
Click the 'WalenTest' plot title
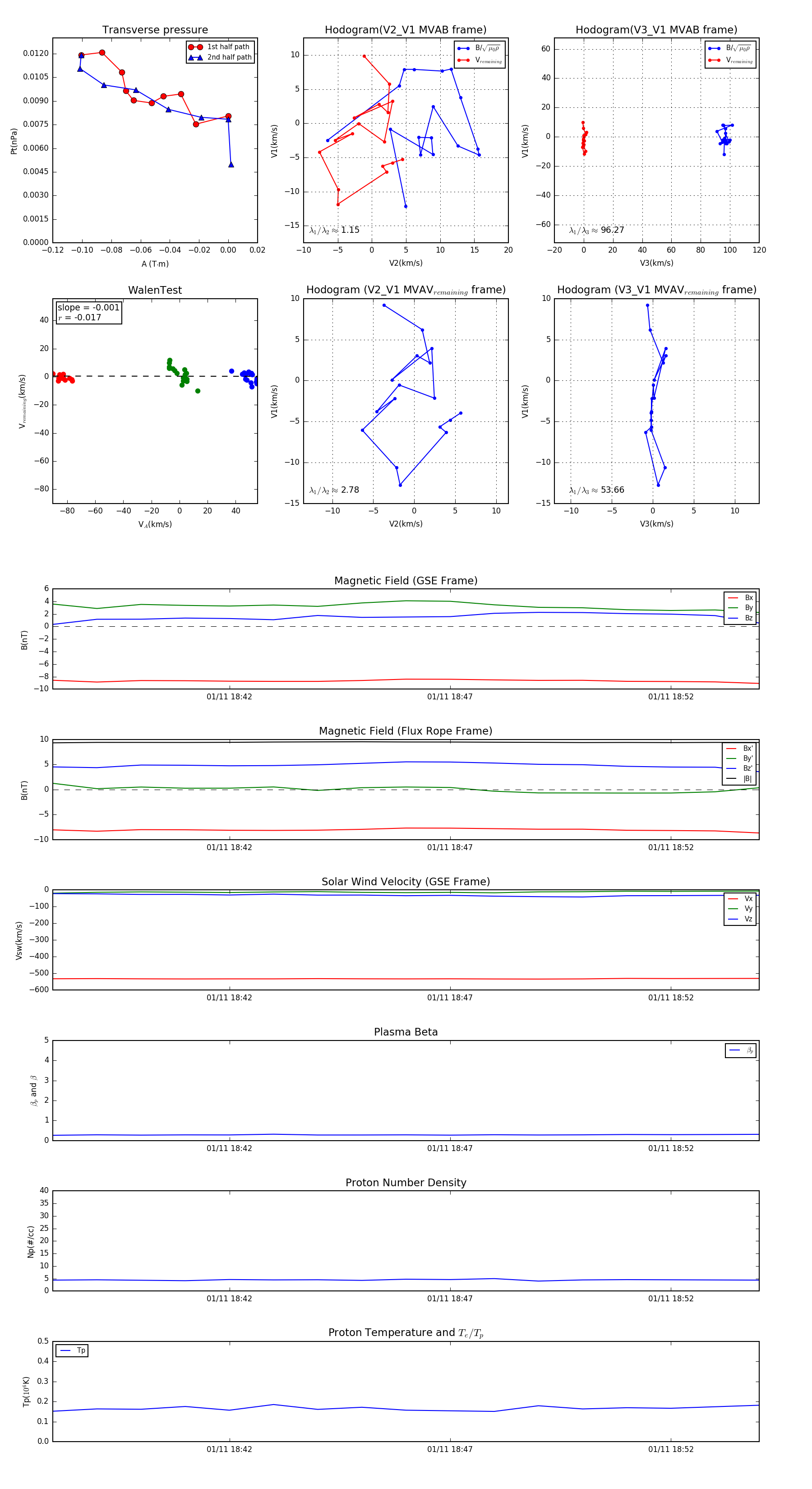[155, 290]
